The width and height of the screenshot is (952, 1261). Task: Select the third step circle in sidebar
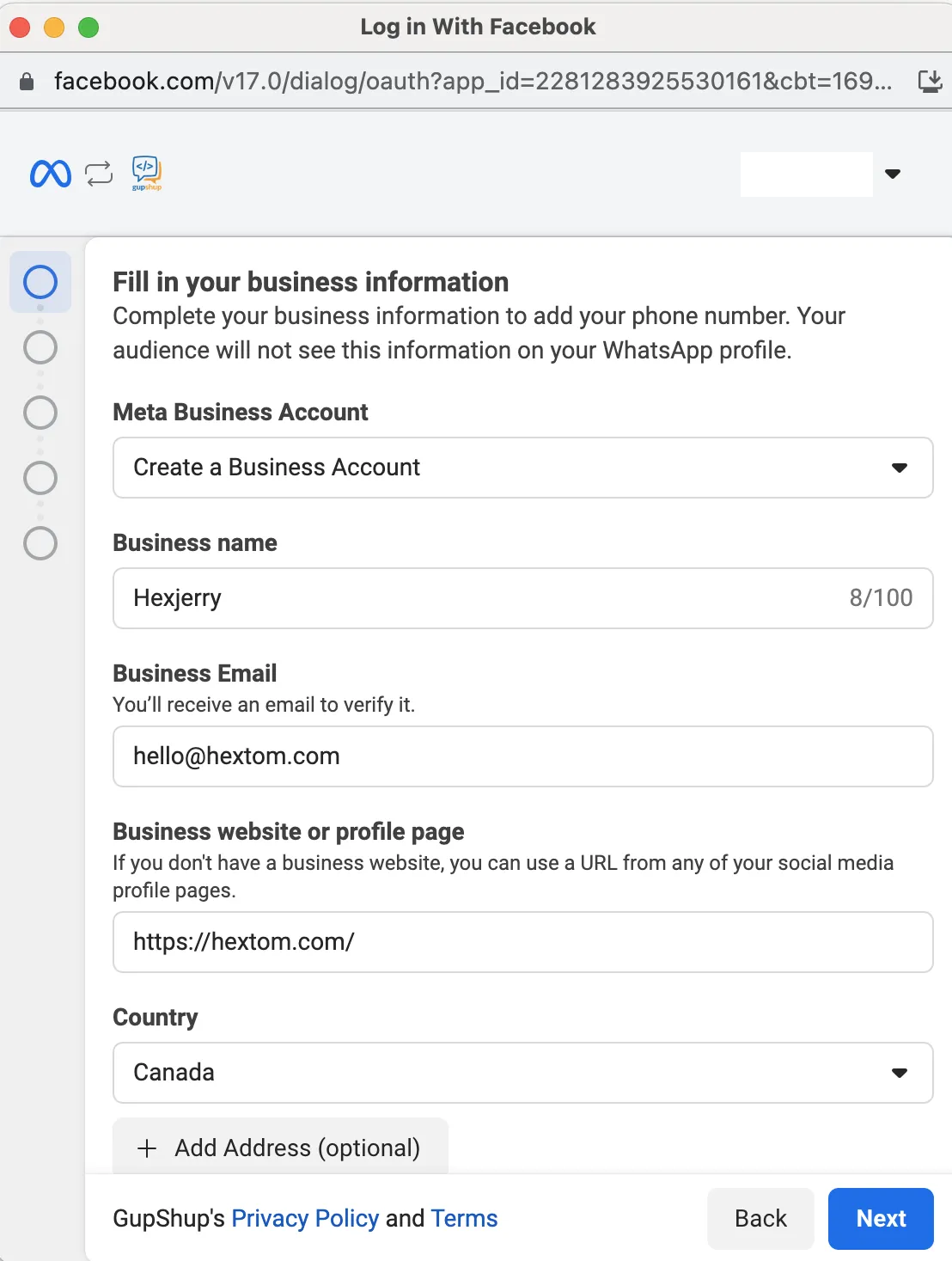40,413
